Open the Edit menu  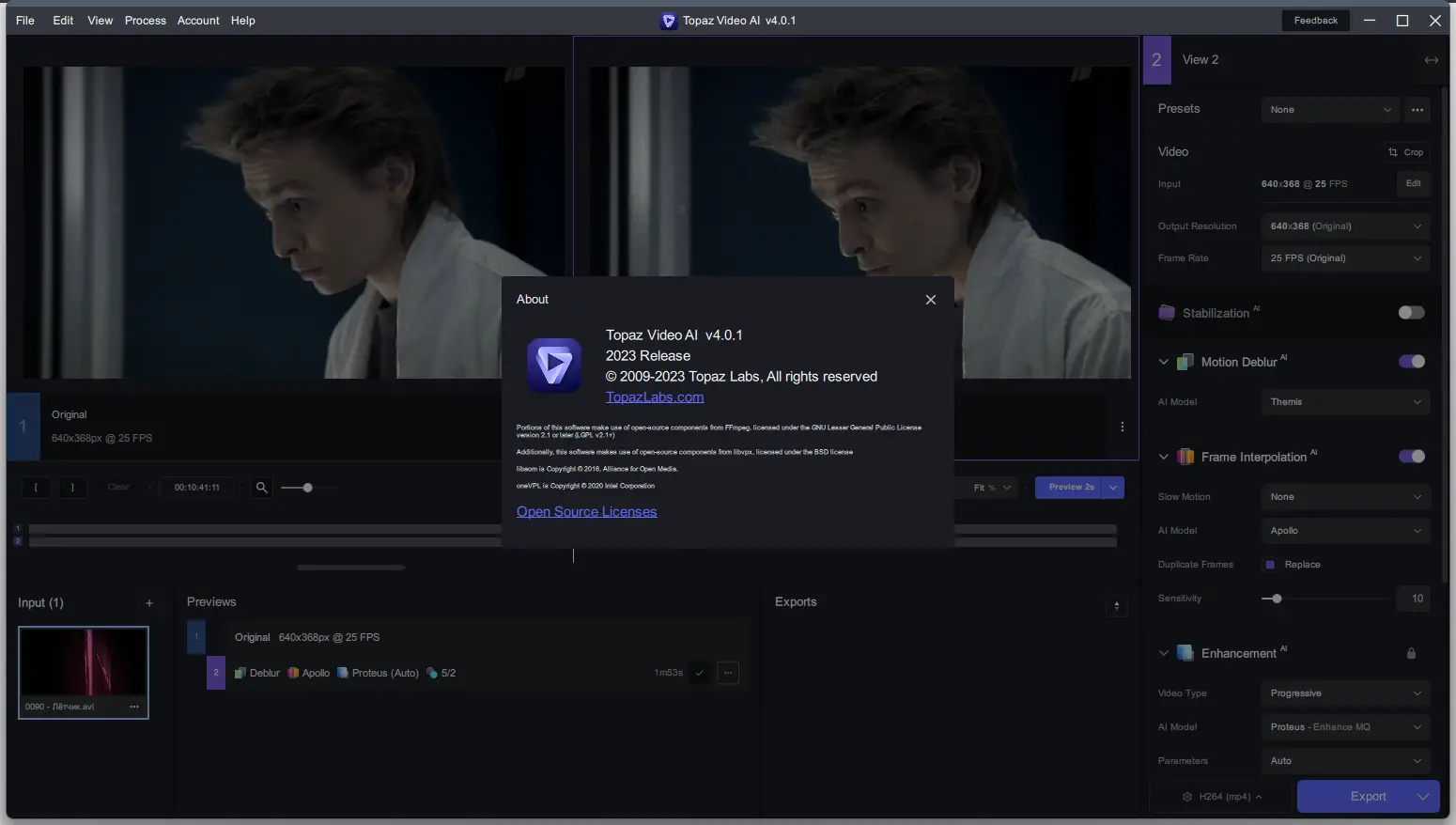63,21
